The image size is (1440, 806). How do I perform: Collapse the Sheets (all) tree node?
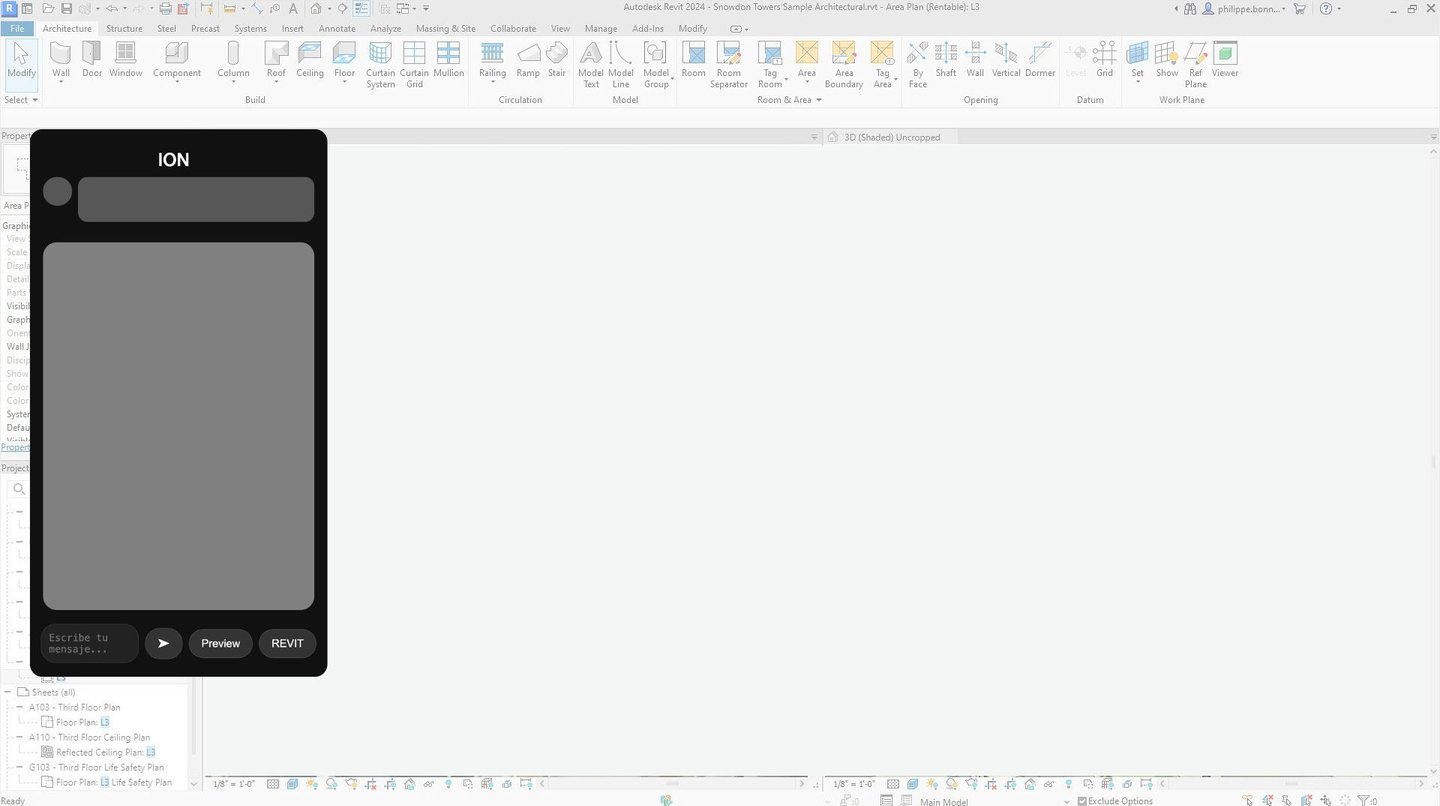coord(9,692)
